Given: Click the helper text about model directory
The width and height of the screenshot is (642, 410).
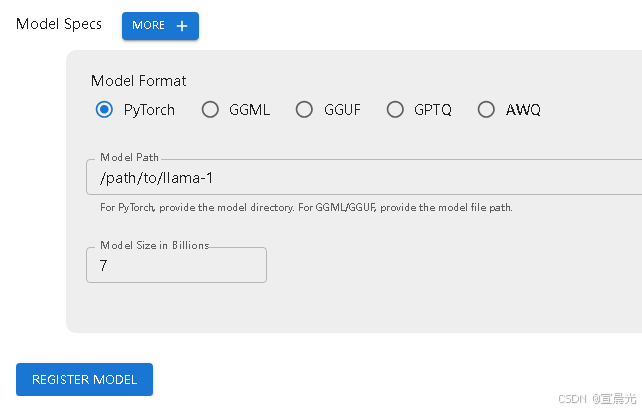Looking at the screenshot, I should (x=306, y=208).
